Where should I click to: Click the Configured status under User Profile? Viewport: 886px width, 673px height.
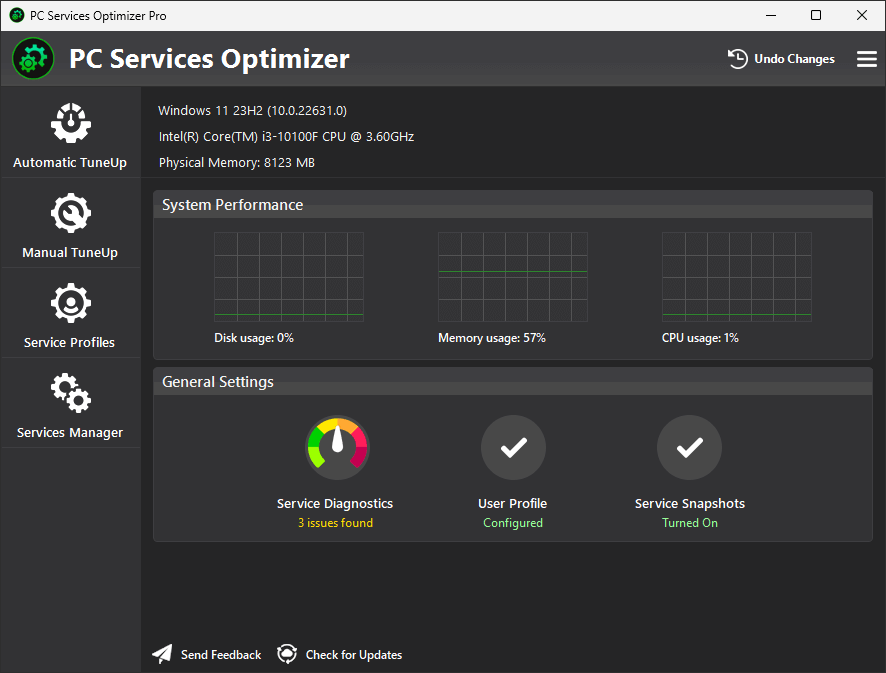513,522
